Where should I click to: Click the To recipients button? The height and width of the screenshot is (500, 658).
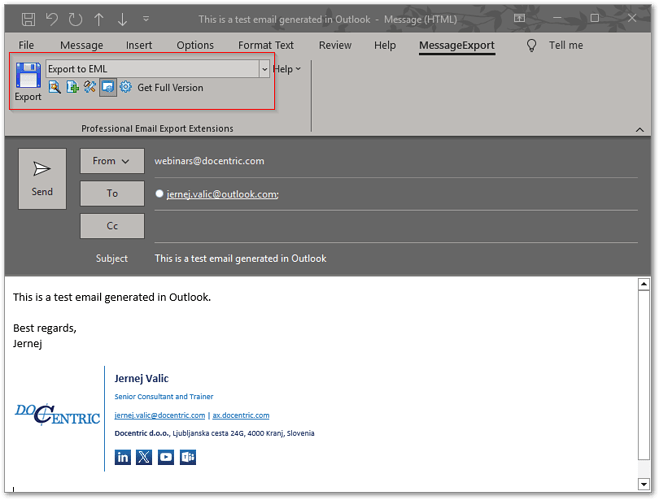(x=112, y=194)
